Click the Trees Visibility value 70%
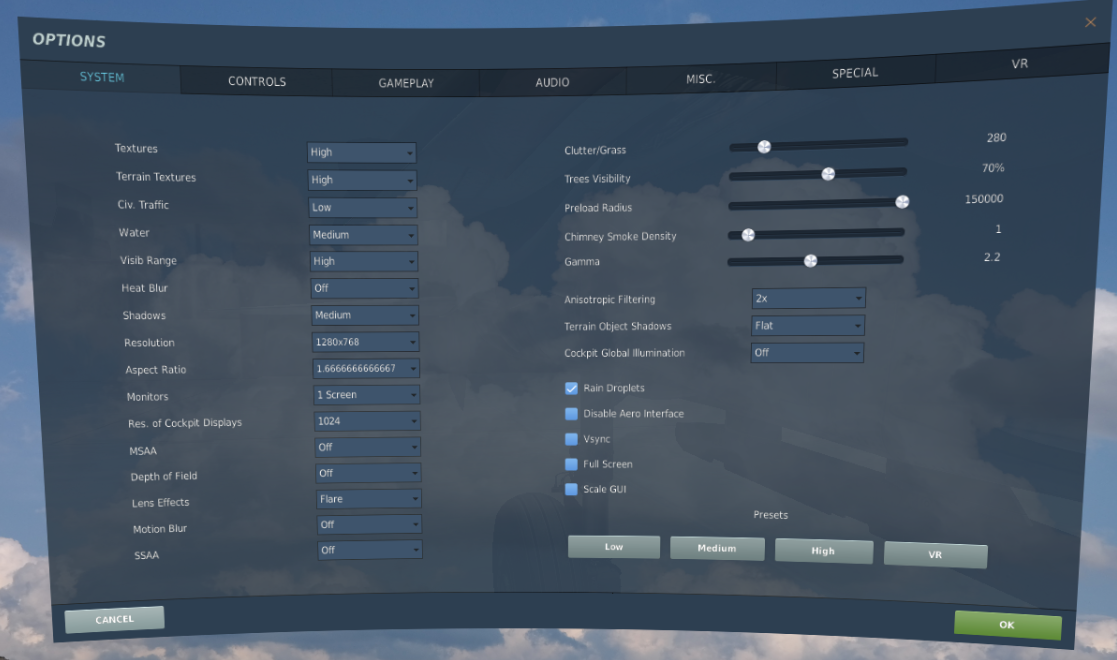1117x660 pixels. coord(993,168)
